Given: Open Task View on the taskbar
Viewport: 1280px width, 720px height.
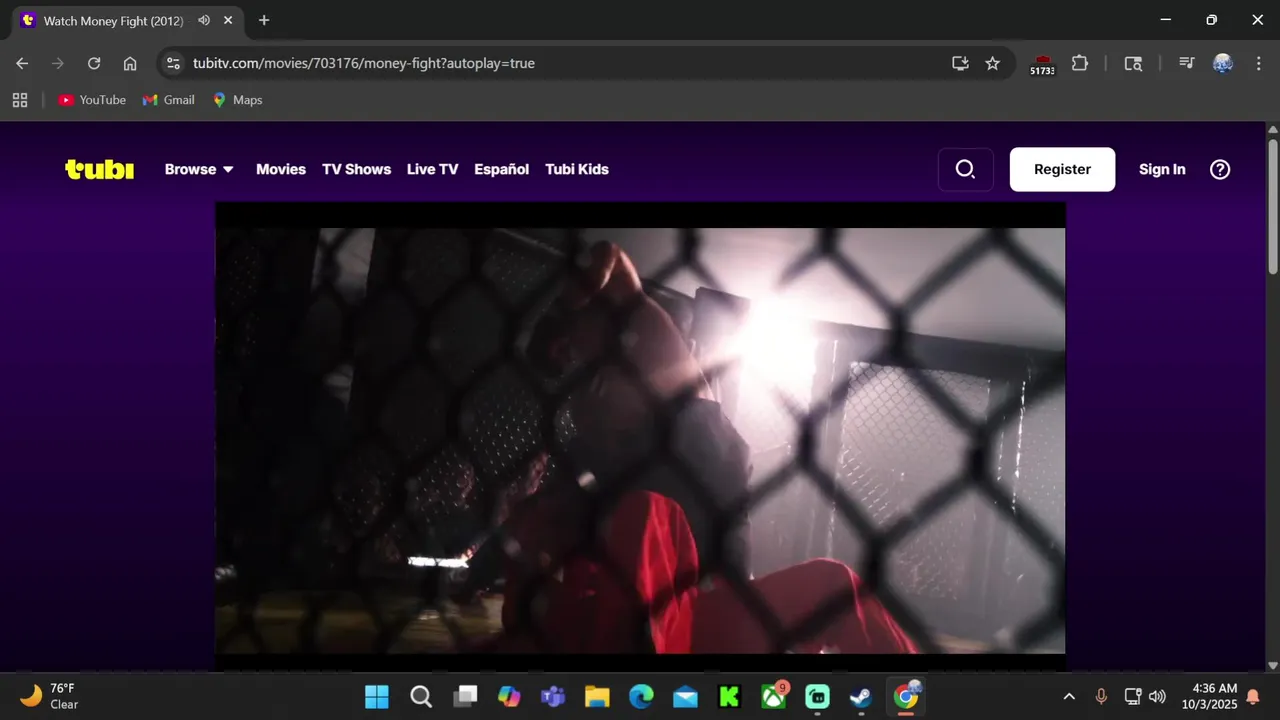Looking at the screenshot, I should click(x=465, y=697).
